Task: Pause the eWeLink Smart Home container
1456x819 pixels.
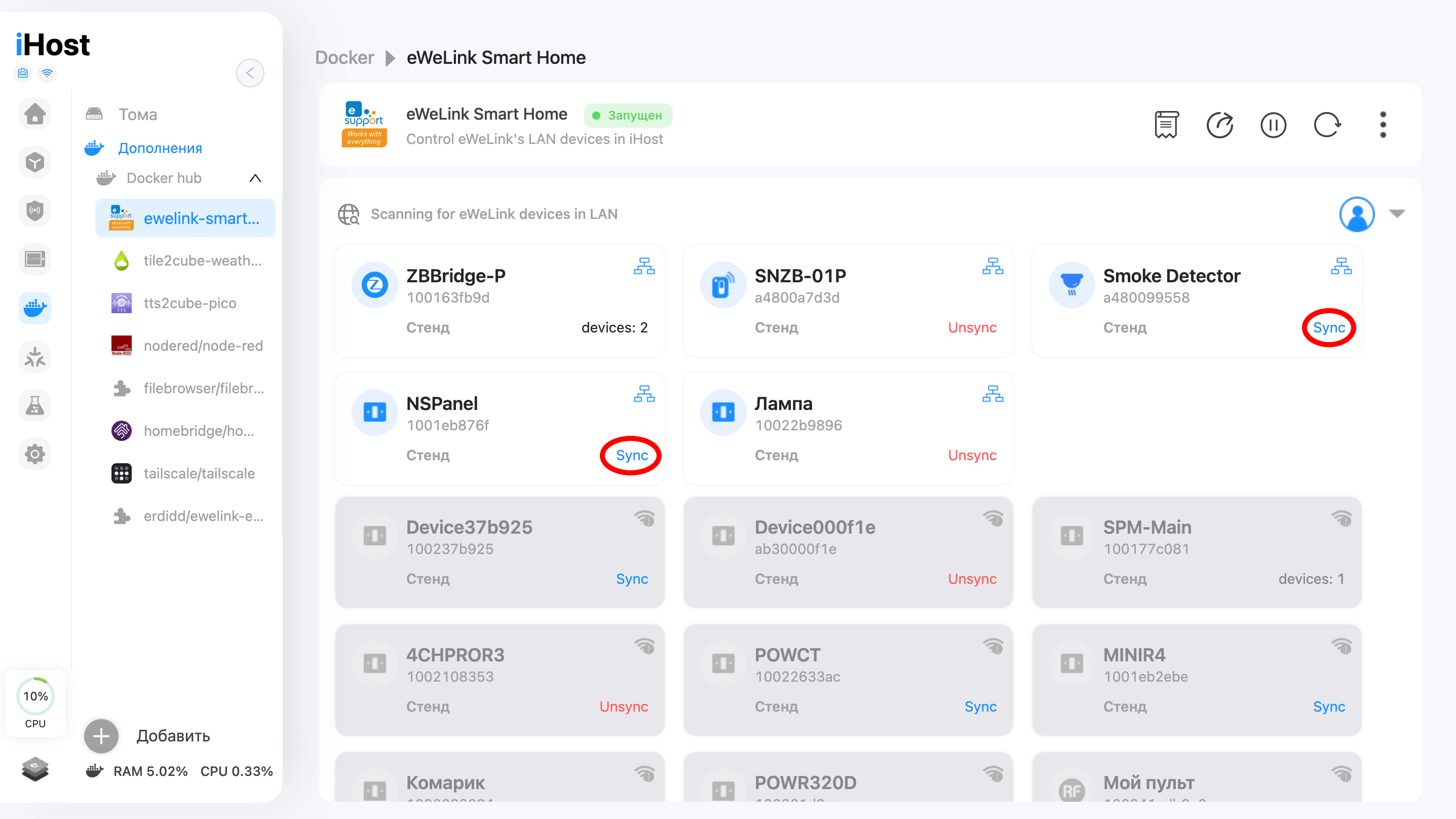Action: click(1274, 125)
